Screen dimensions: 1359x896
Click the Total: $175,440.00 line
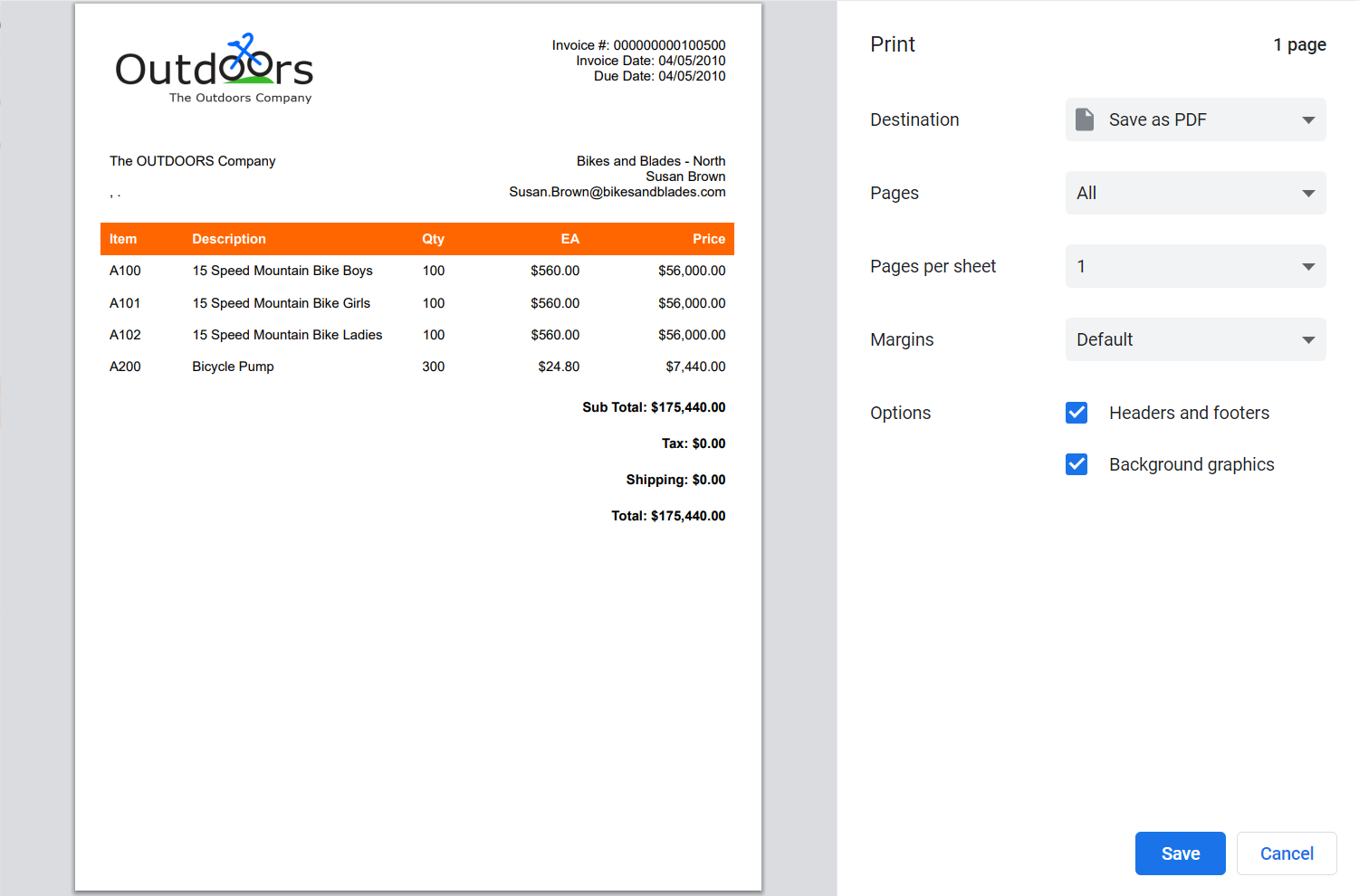668,516
